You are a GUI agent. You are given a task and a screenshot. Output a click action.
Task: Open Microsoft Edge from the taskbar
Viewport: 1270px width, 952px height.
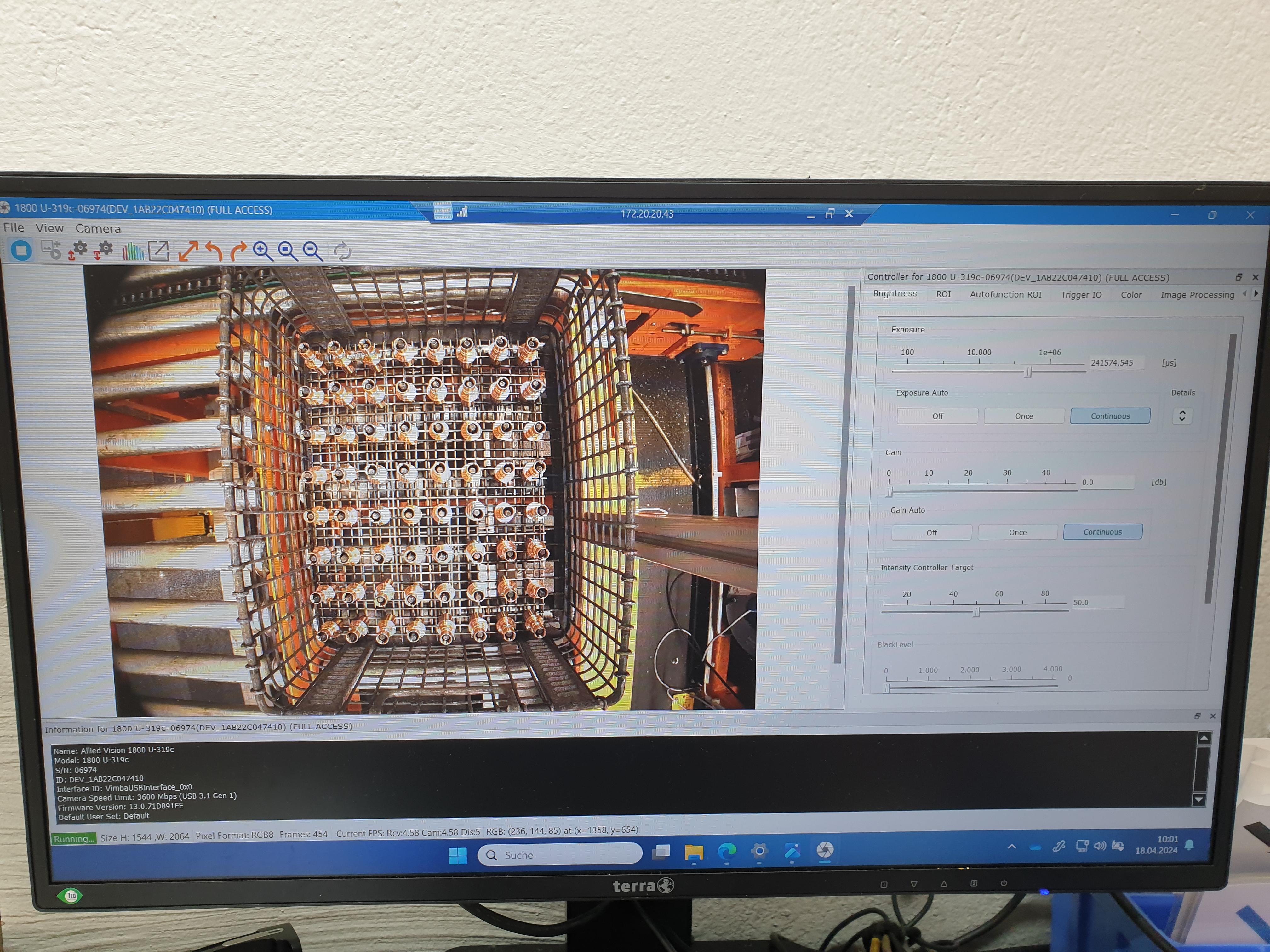click(x=727, y=852)
